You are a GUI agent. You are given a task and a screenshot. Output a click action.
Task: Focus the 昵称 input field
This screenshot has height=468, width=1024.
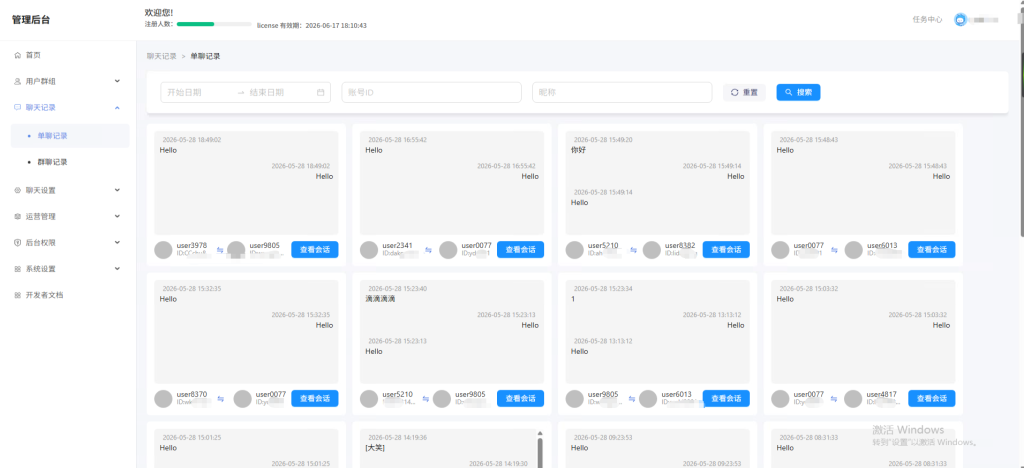(622, 93)
